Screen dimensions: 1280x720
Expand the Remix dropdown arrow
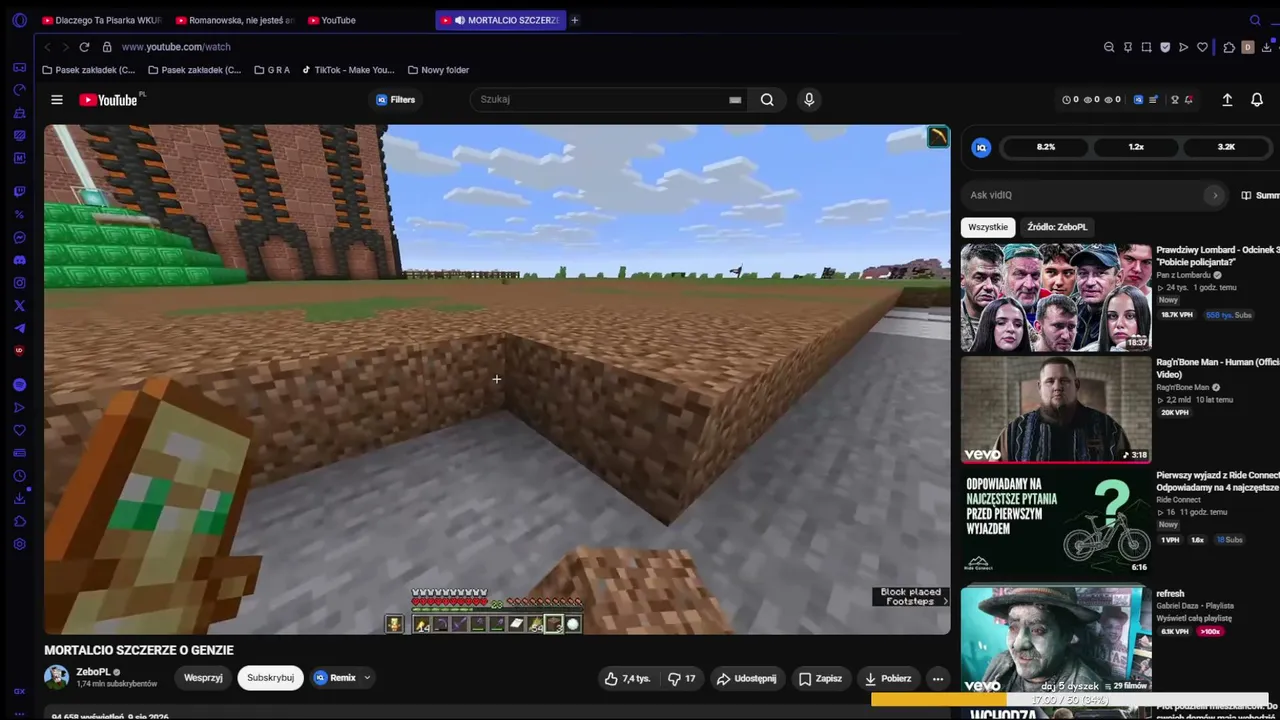click(367, 678)
